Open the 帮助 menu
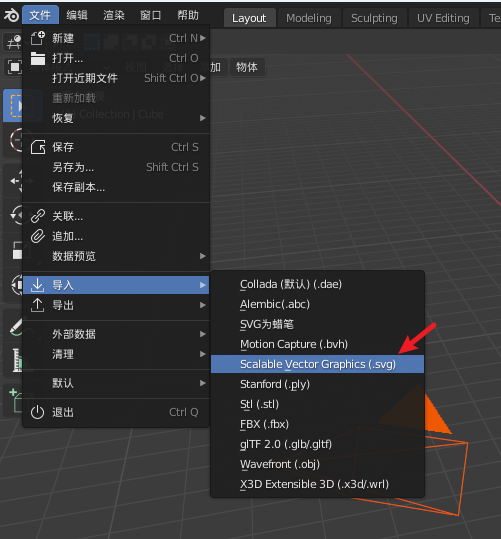The image size is (501, 539). pos(188,15)
